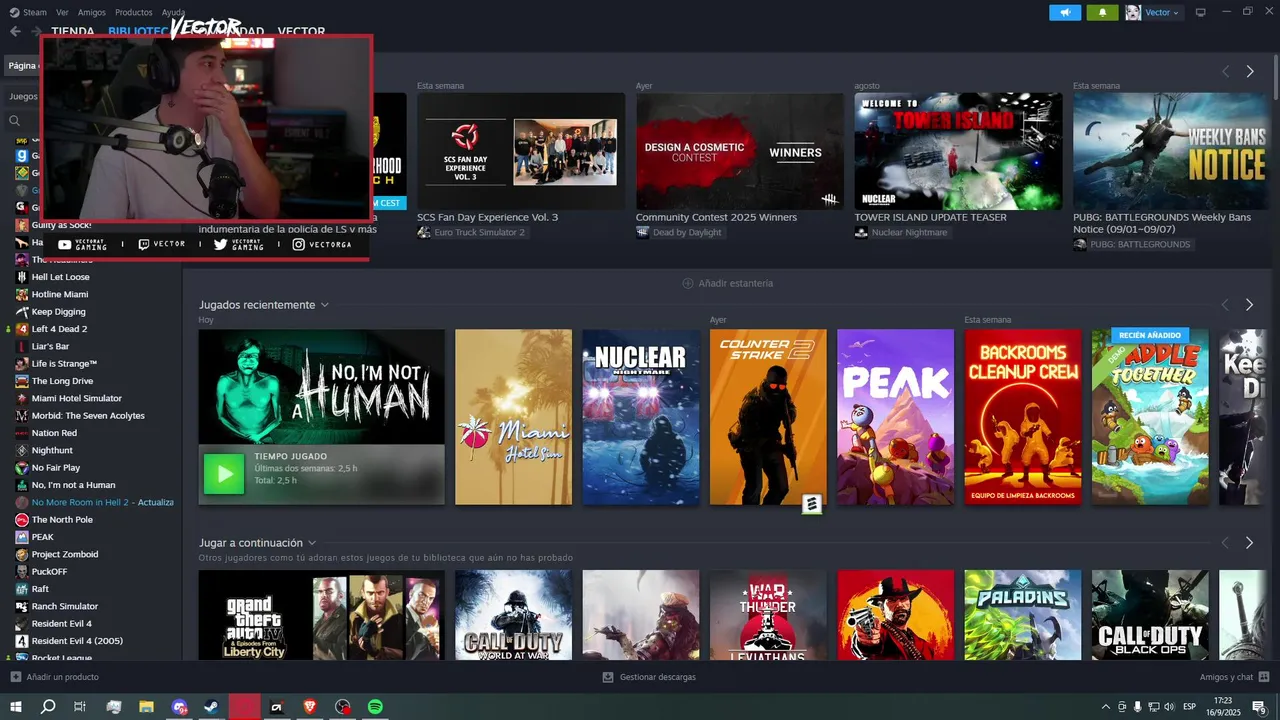
Task: Open Spotify from the Windows taskbar
Action: (375, 707)
